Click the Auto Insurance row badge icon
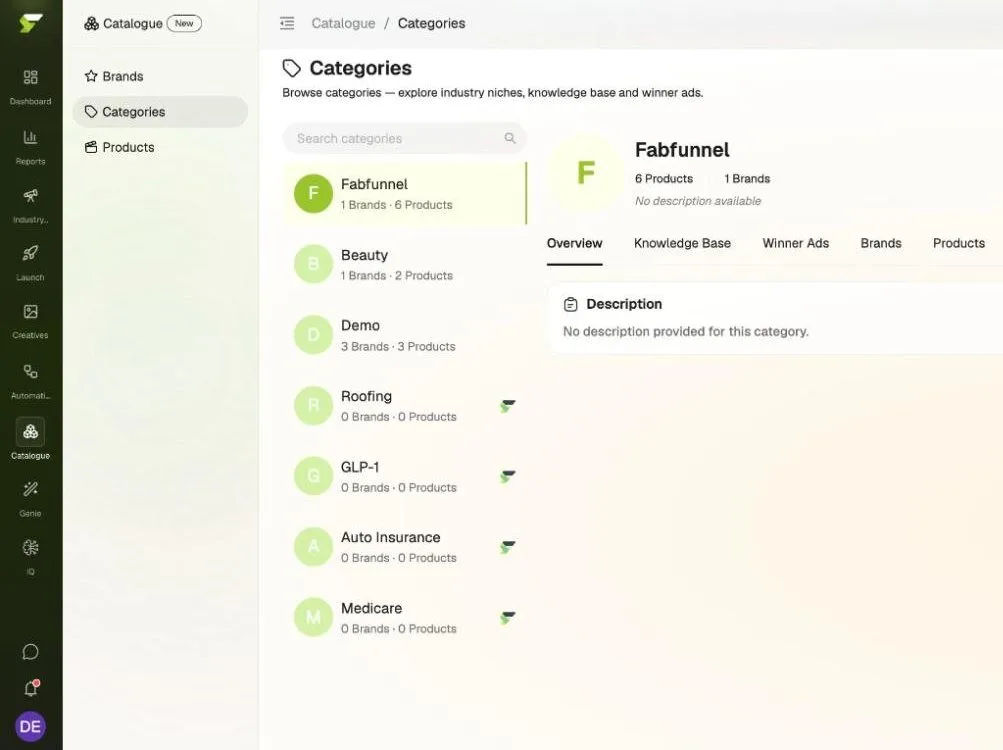Viewport: 1003px width, 750px height. (x=508, y=547)
